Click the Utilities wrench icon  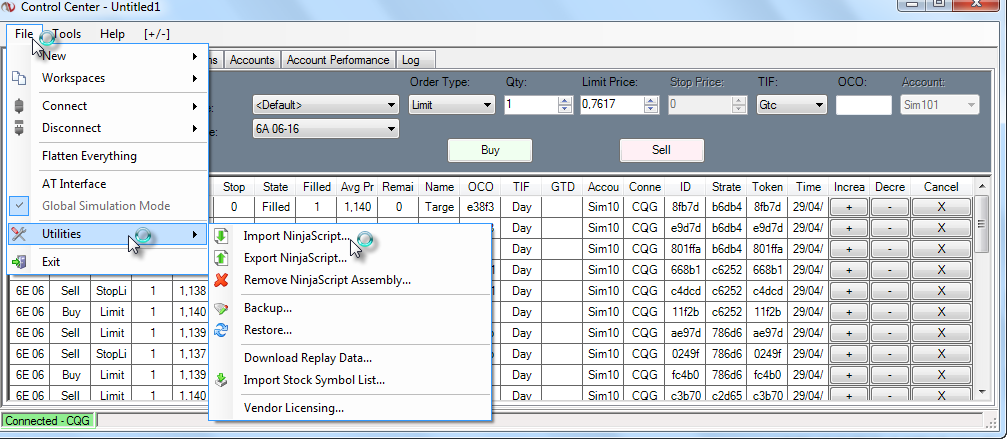point(19,234)
